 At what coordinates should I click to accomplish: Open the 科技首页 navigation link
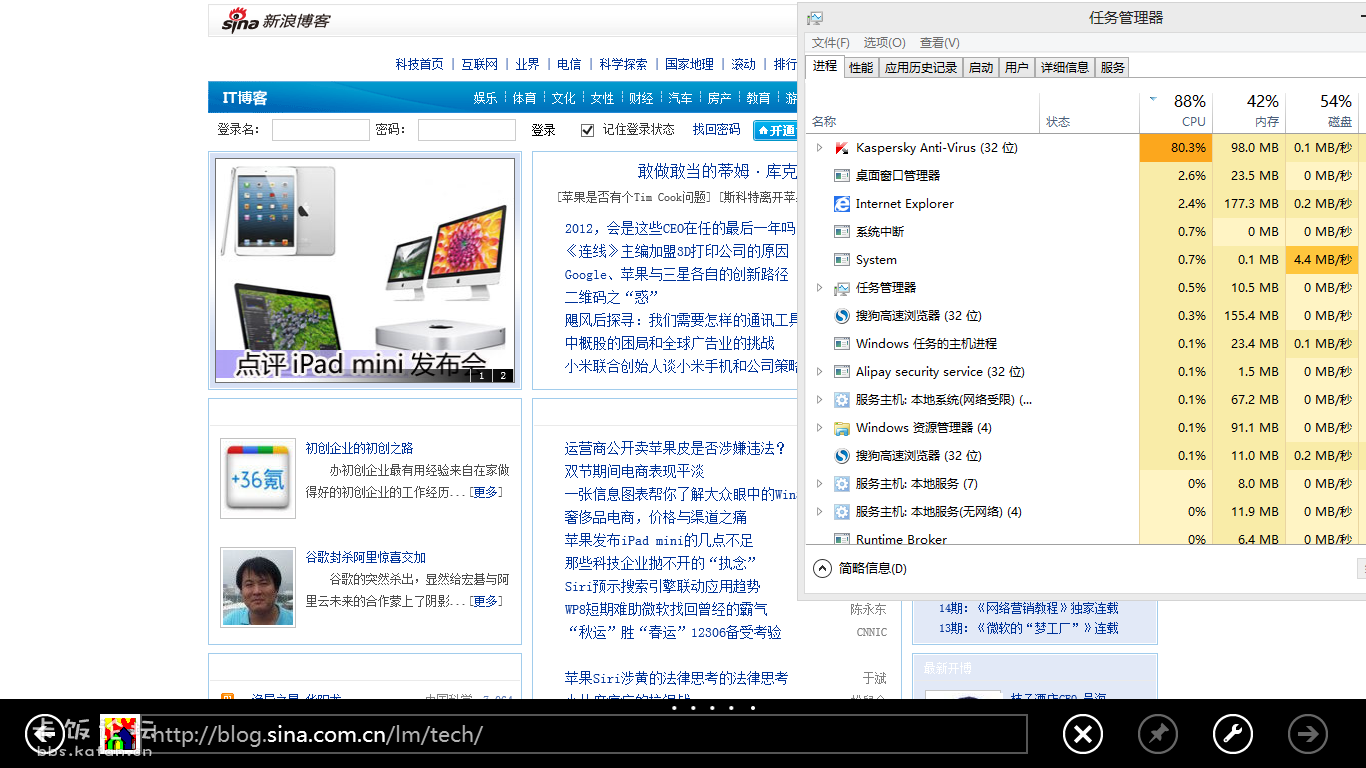click(419, 64)
